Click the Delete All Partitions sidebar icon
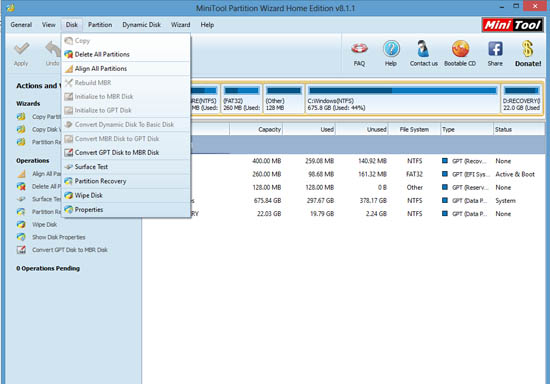The height and width of the screenshot is (384, 550). coord(21,186)
